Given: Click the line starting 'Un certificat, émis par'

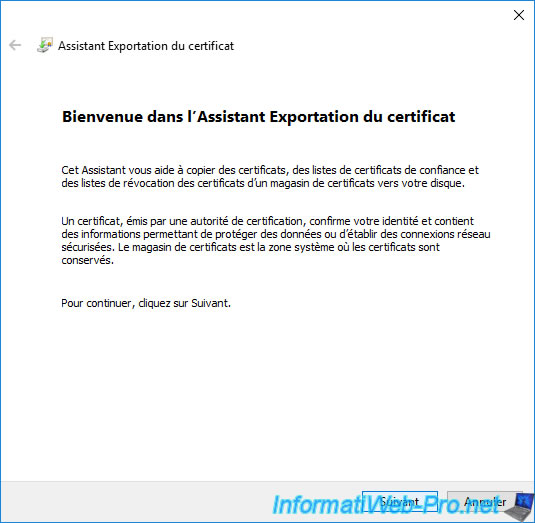Looking at the screenshot, I should [x=268, y=221].
